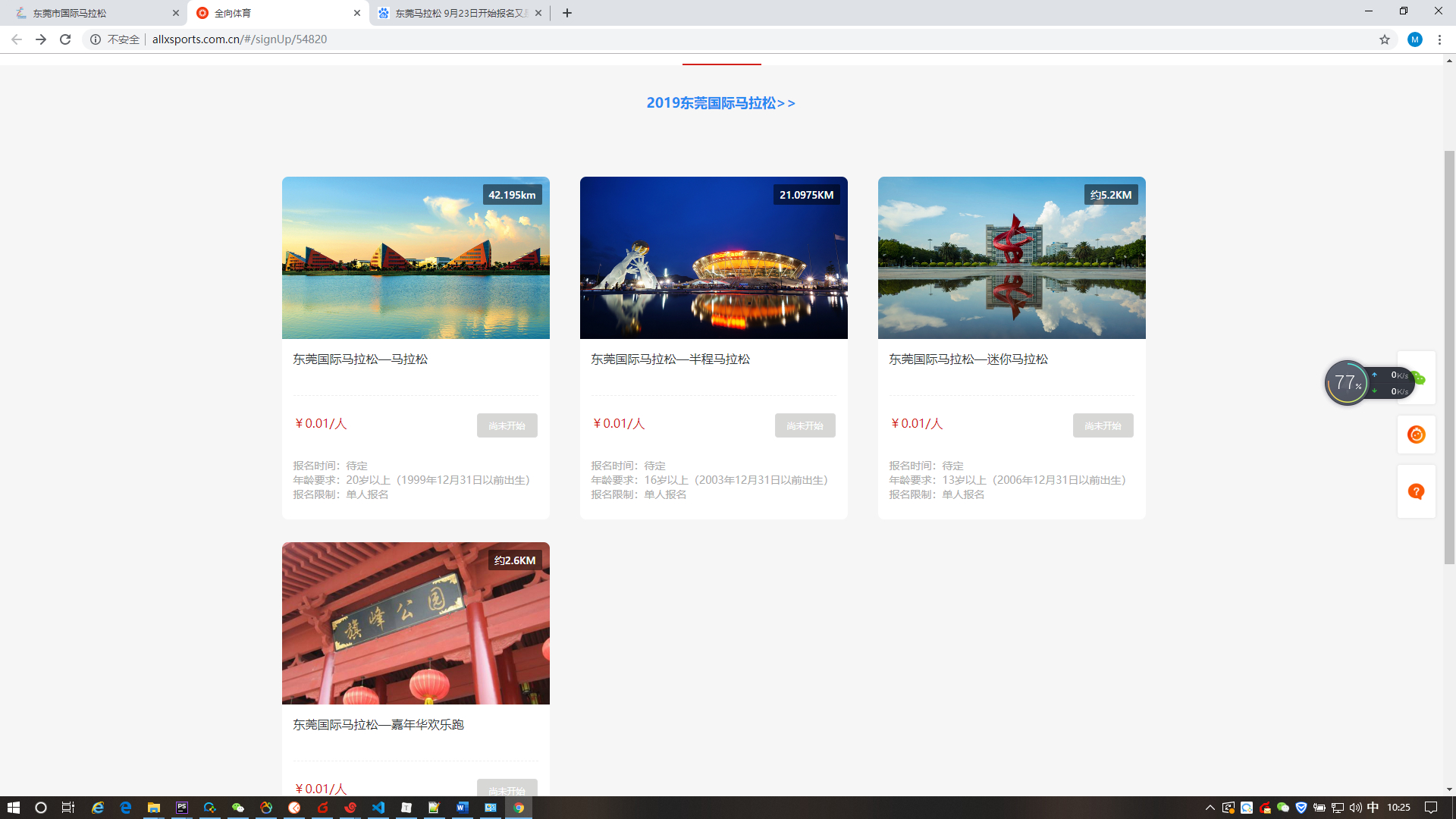Viewport: 1456px width, 819px height.
Task: Bookmark this page with star icon
Action: (1384, 39)
